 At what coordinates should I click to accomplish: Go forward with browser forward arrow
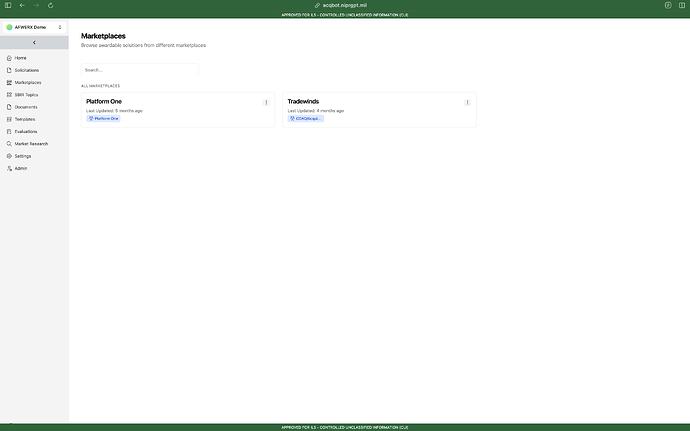[x=37, y=5]
